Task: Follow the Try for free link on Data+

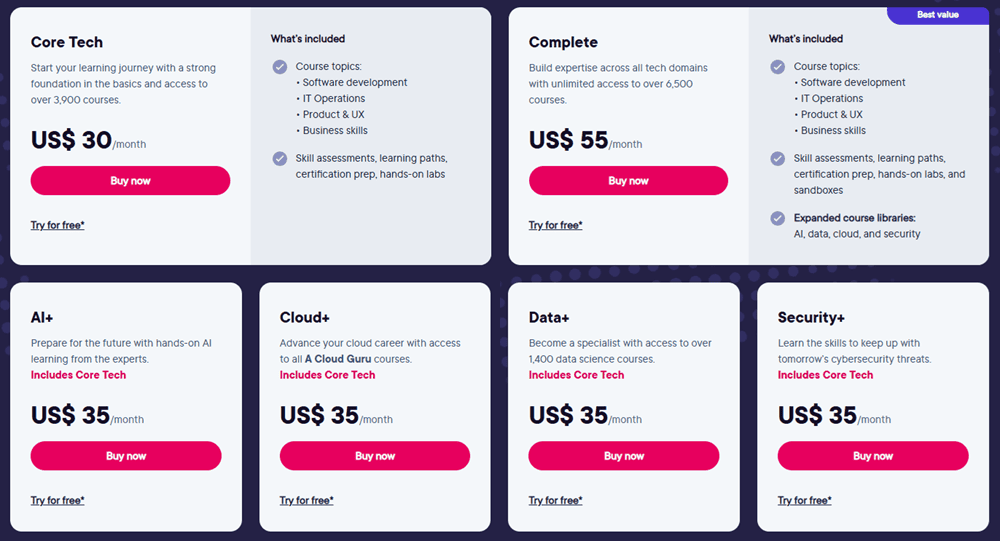Action: coord(556,500)
